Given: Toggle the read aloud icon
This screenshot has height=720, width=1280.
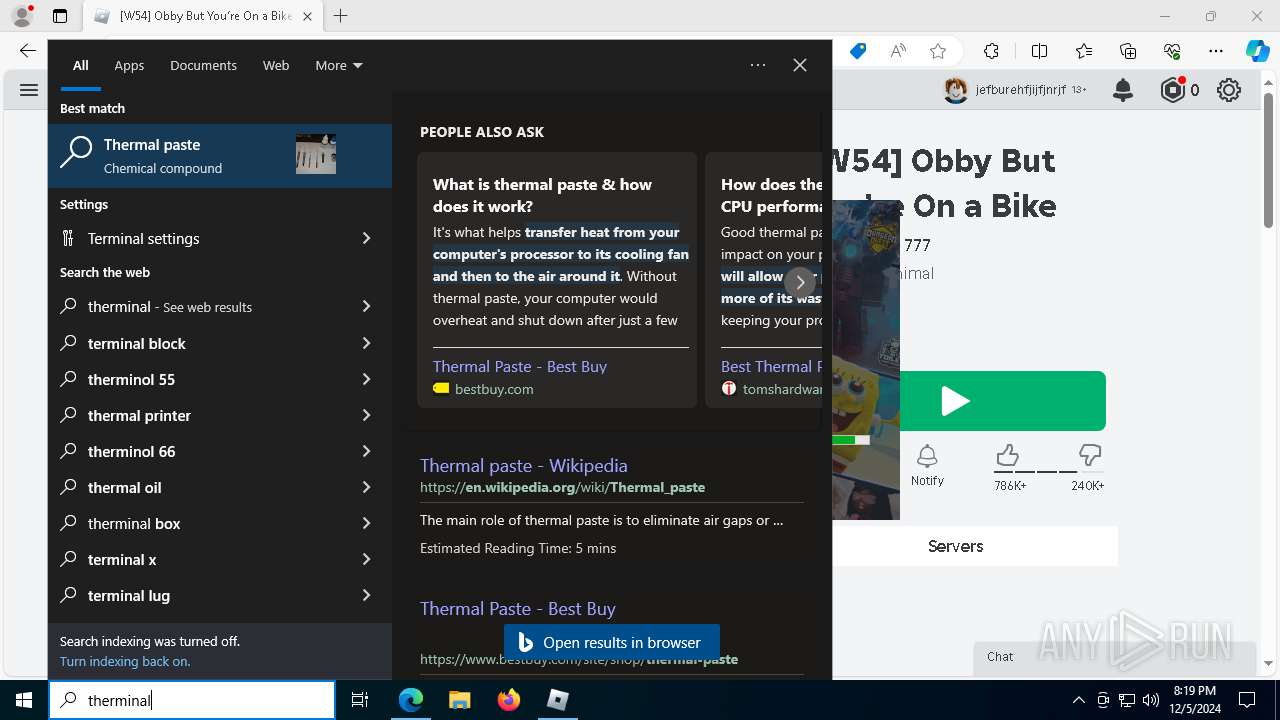Looking at the screenshot, I should 898,51.
